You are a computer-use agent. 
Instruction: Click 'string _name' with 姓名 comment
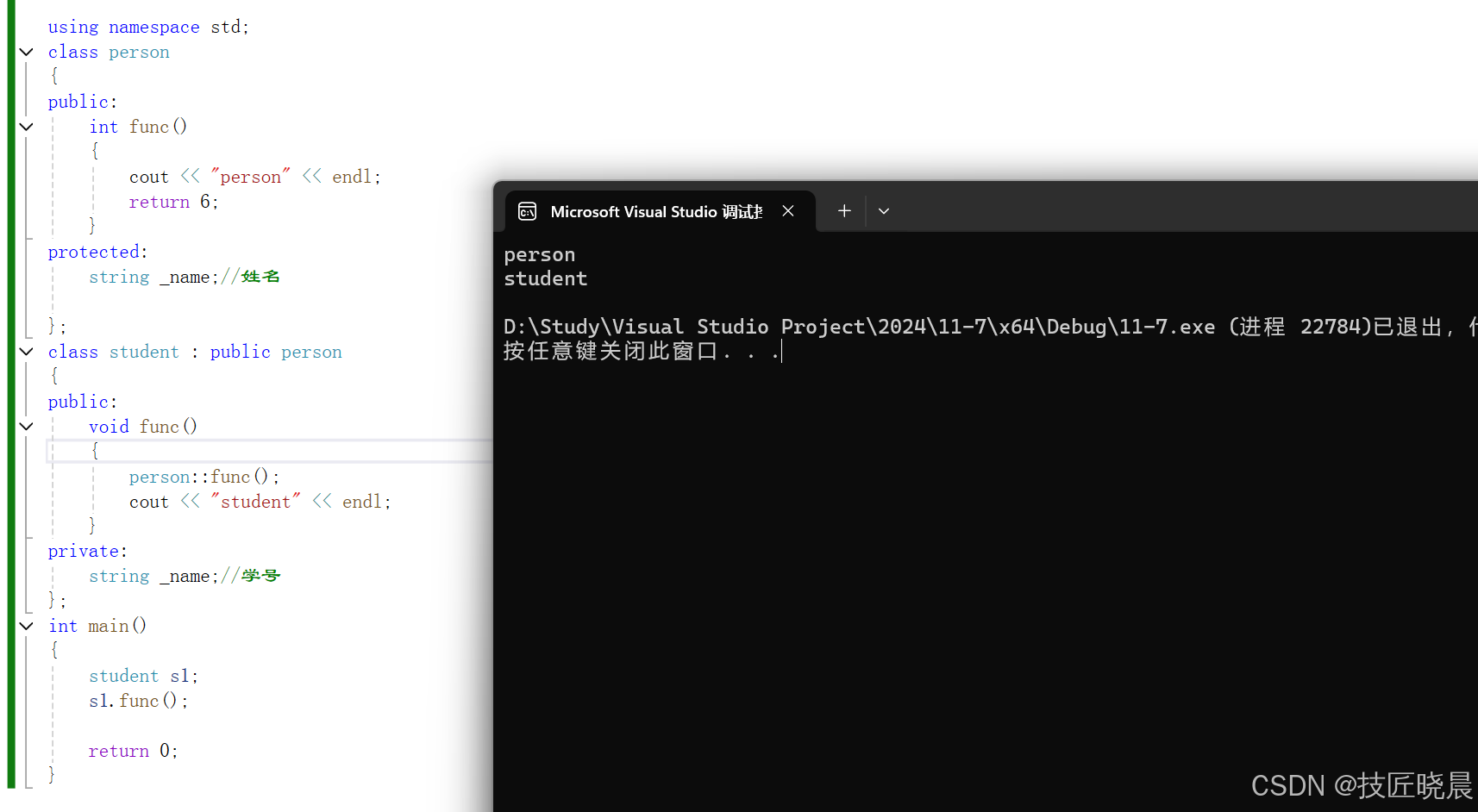(184, 277)
